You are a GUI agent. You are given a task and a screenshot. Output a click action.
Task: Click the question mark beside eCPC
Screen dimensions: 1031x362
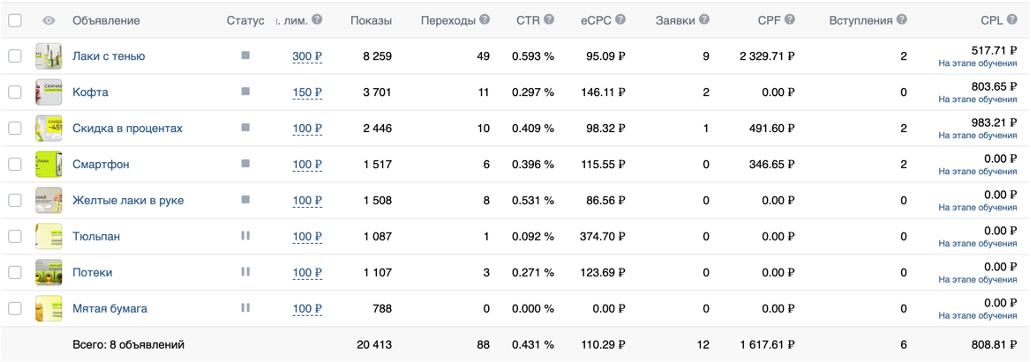point(620,20)
